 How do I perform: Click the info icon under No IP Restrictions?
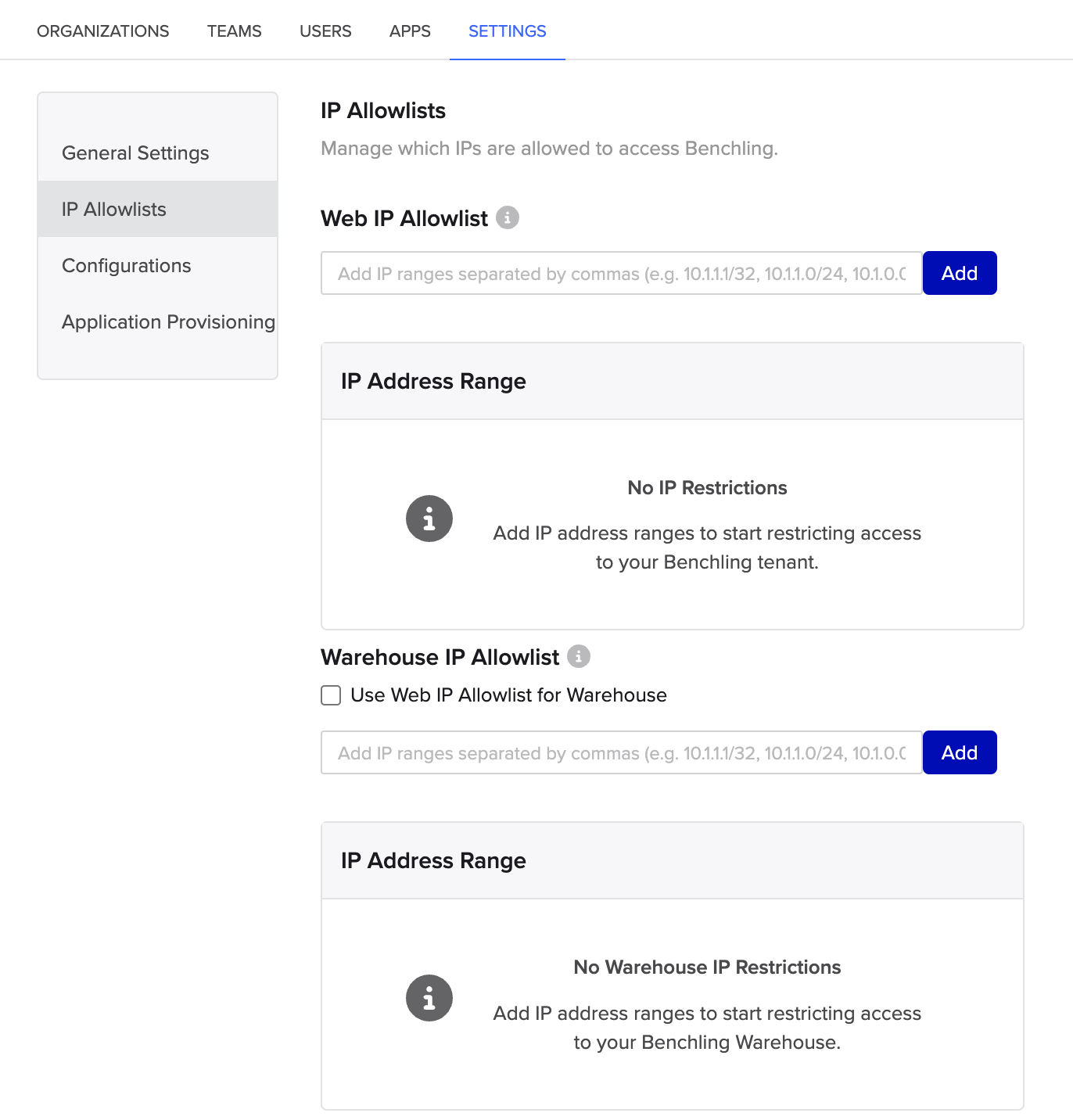click(x=429, y=518)
